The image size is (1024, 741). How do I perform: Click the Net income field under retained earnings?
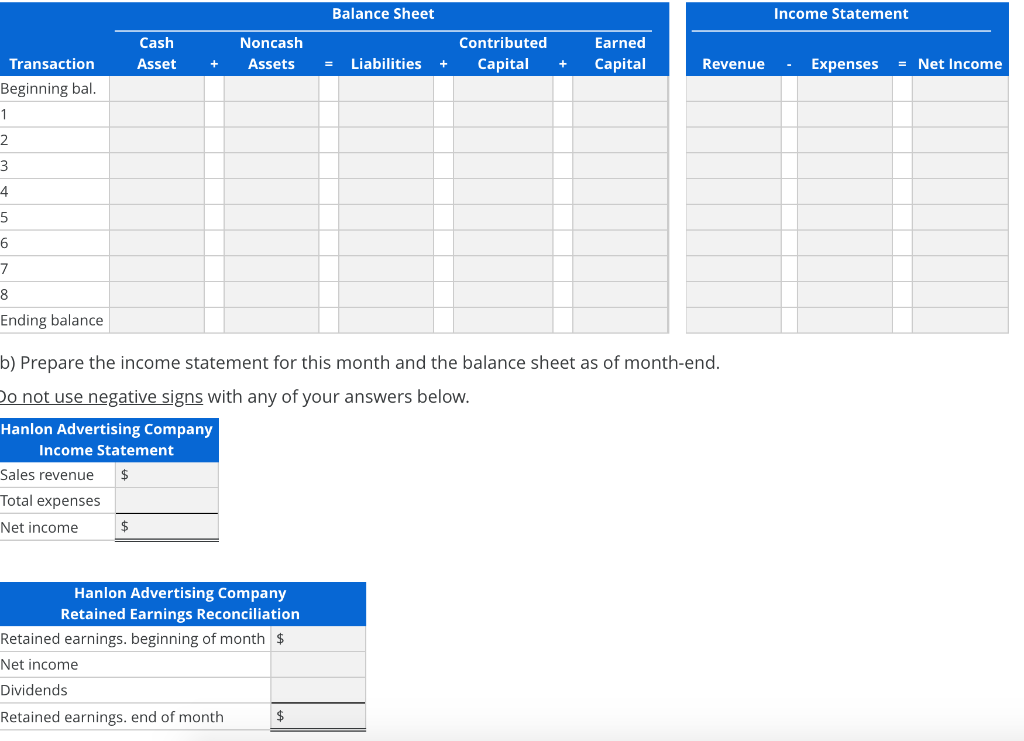point(318,664)
